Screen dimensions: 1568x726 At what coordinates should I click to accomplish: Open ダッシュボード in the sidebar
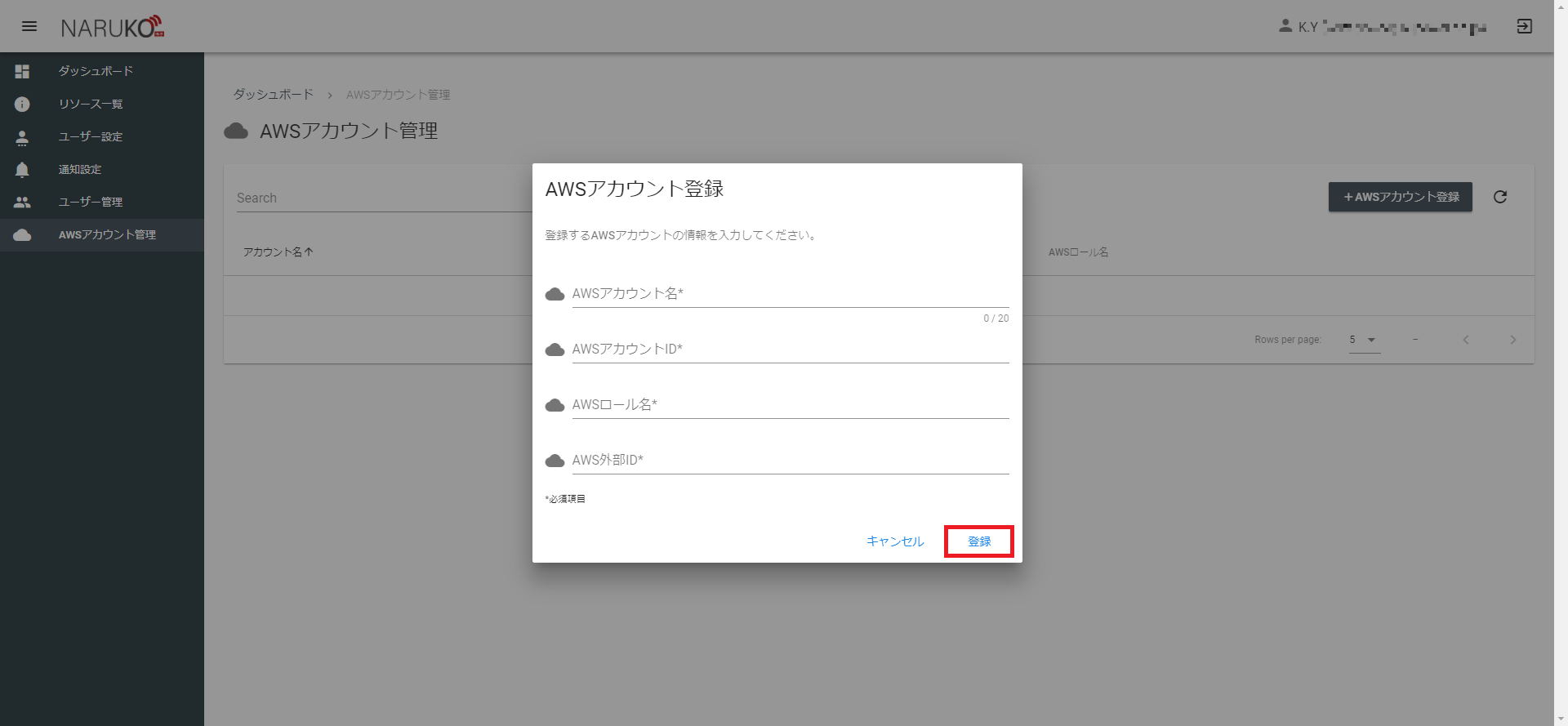[102, 71]
